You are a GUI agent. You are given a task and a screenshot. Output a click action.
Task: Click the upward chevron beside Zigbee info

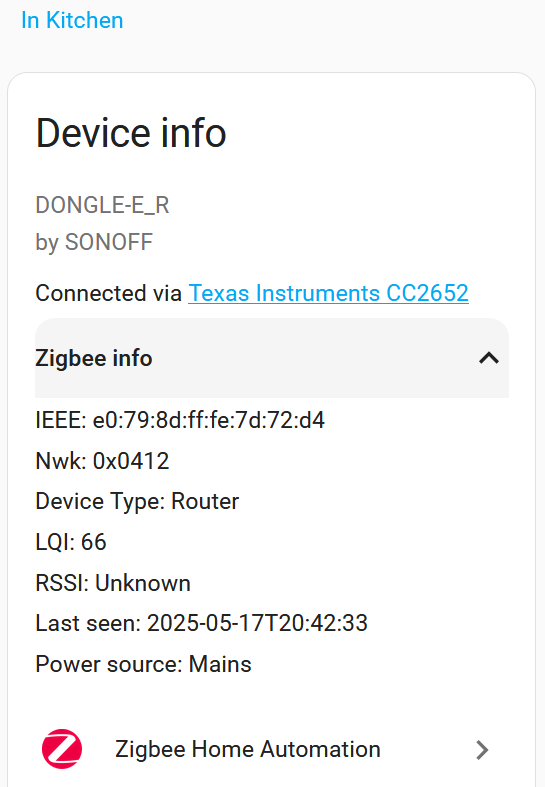(x=489, y=358)
